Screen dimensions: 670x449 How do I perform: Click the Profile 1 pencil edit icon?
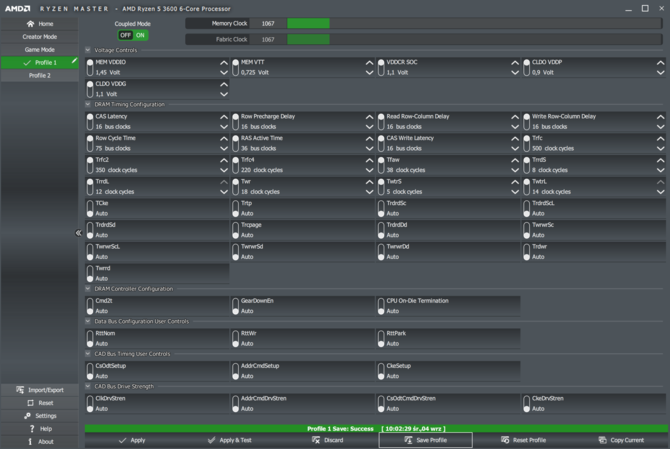(74, 61)
